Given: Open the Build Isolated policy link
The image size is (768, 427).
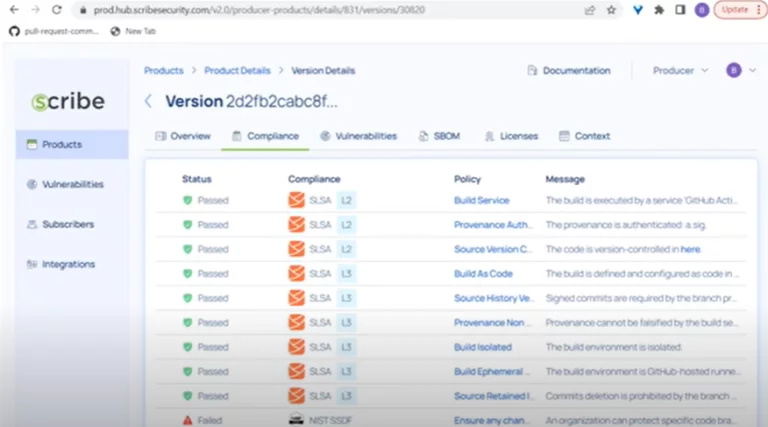Looking at the screenshot, I should 483,347.
